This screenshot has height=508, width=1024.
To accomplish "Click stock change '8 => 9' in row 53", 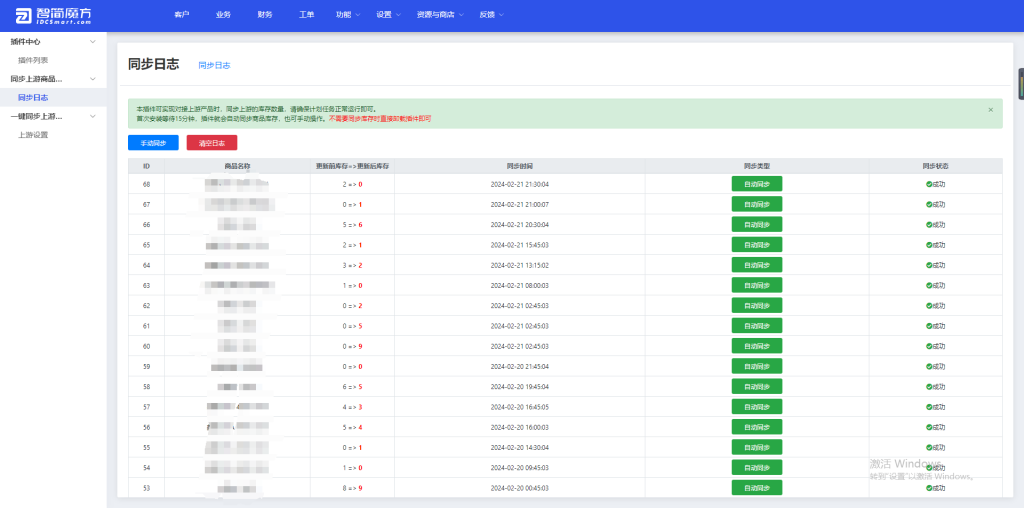I will tap(353, 488).
